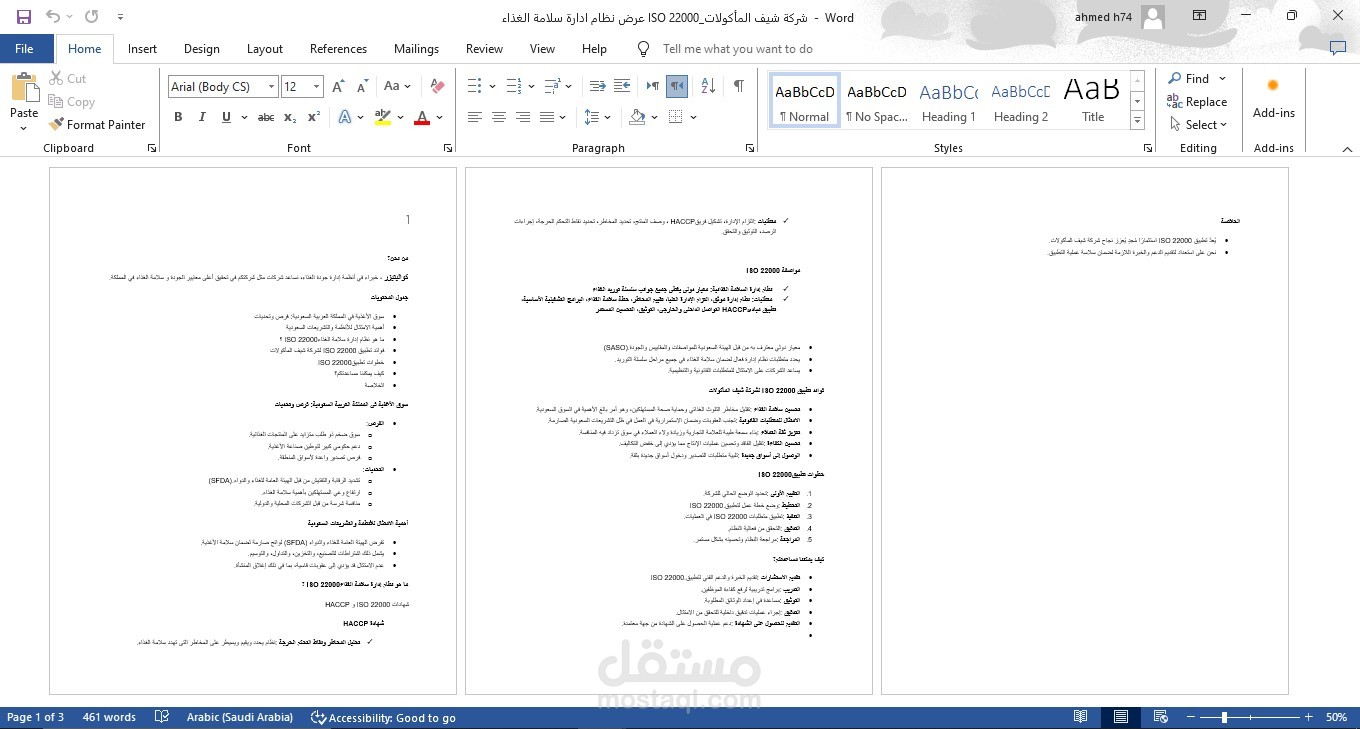This screenshot has height=729, width=1360.
Task: Decrease indent in Paragraph group
Action: tap(598, 86)
